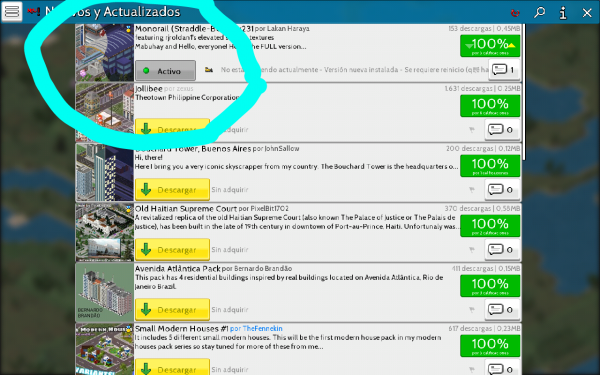Click Small Modern Houses #1 100% rating
The image size is (600, 375).
click(490, 346)
